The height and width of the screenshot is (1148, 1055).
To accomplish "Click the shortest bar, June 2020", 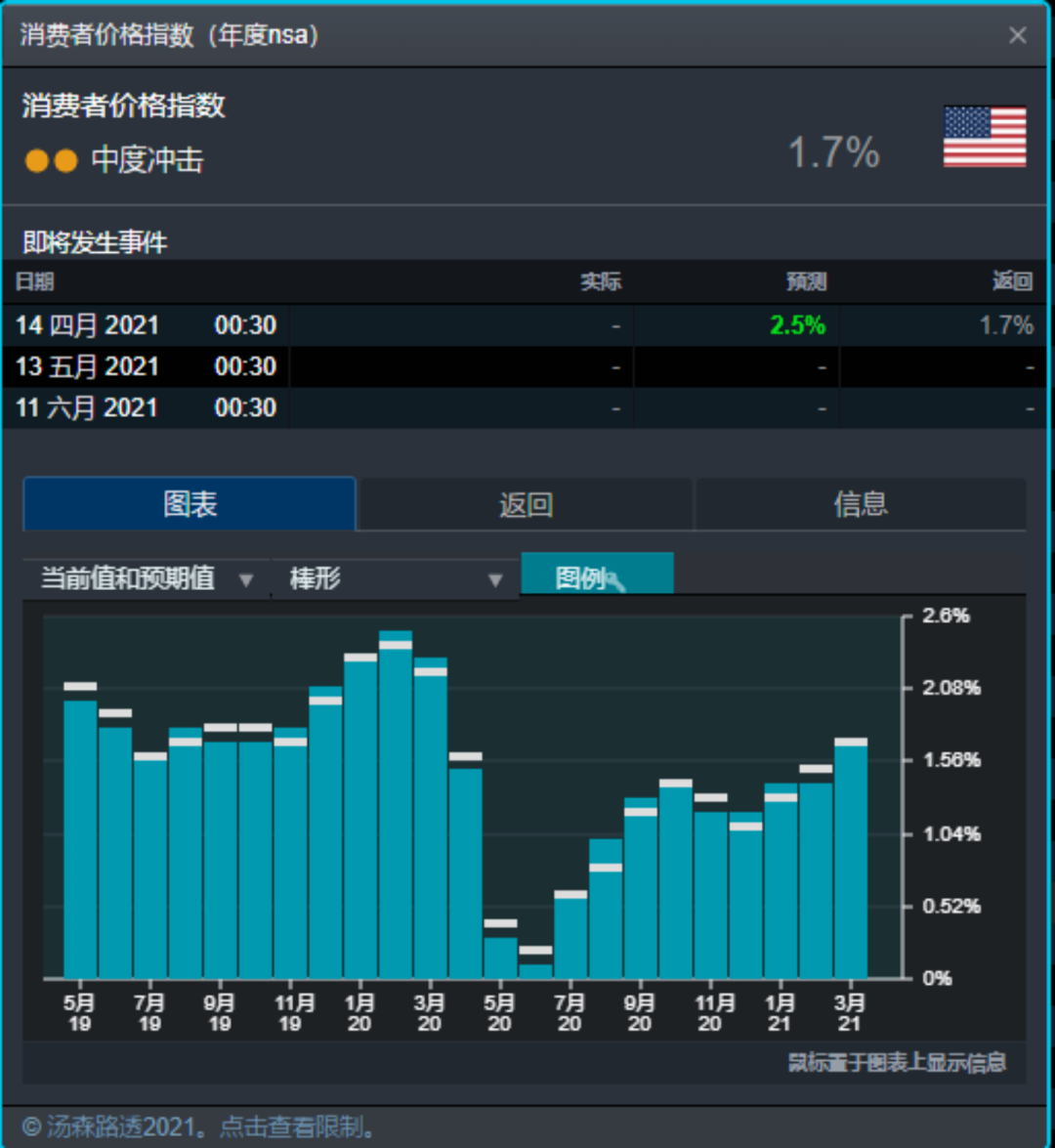I will [x=535, y=970].
